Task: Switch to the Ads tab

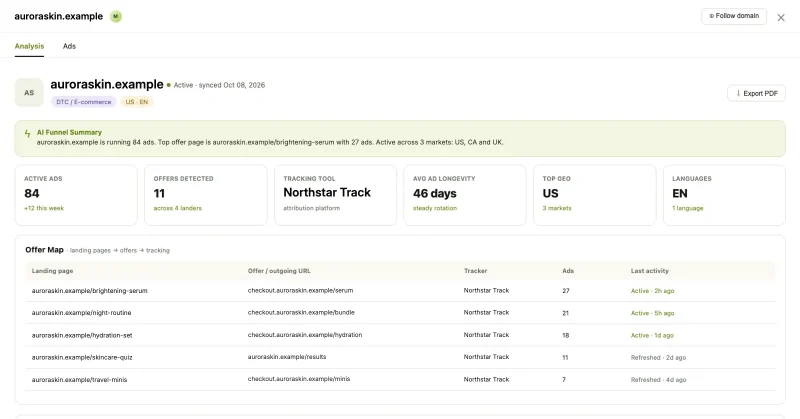Action: point(69,46)
